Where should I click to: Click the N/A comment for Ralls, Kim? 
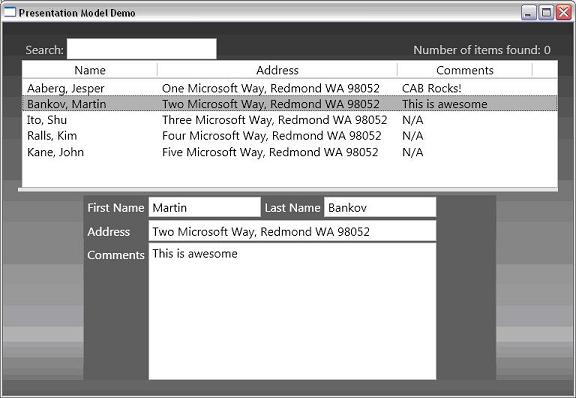pyautogui.click(x=413, y=136)
